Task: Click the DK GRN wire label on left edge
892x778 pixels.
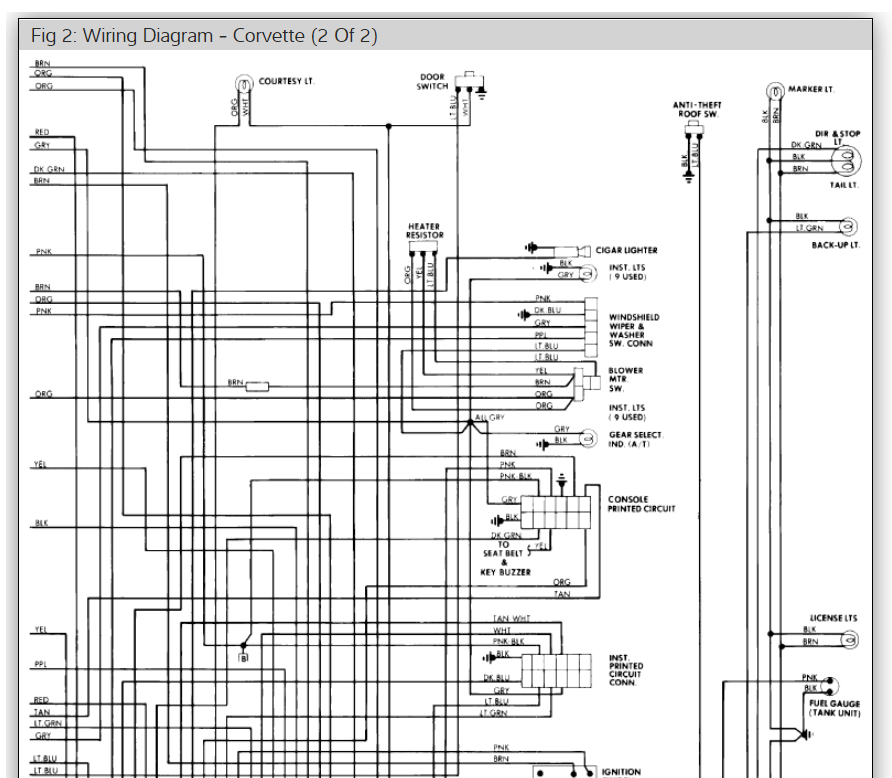Action: [x=49, y=169]
